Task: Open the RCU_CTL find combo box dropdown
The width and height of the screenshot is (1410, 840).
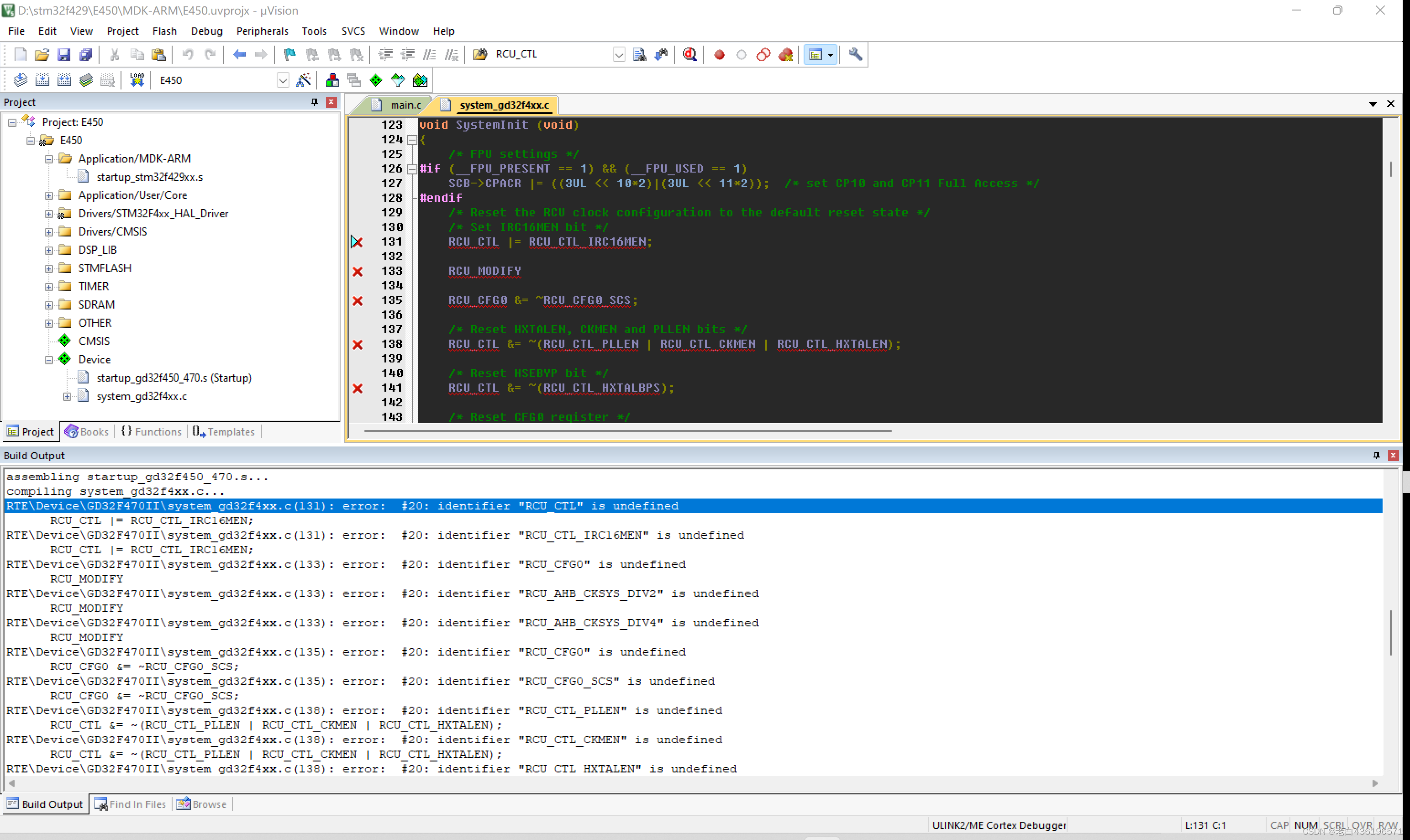Action: click(618, 54)
